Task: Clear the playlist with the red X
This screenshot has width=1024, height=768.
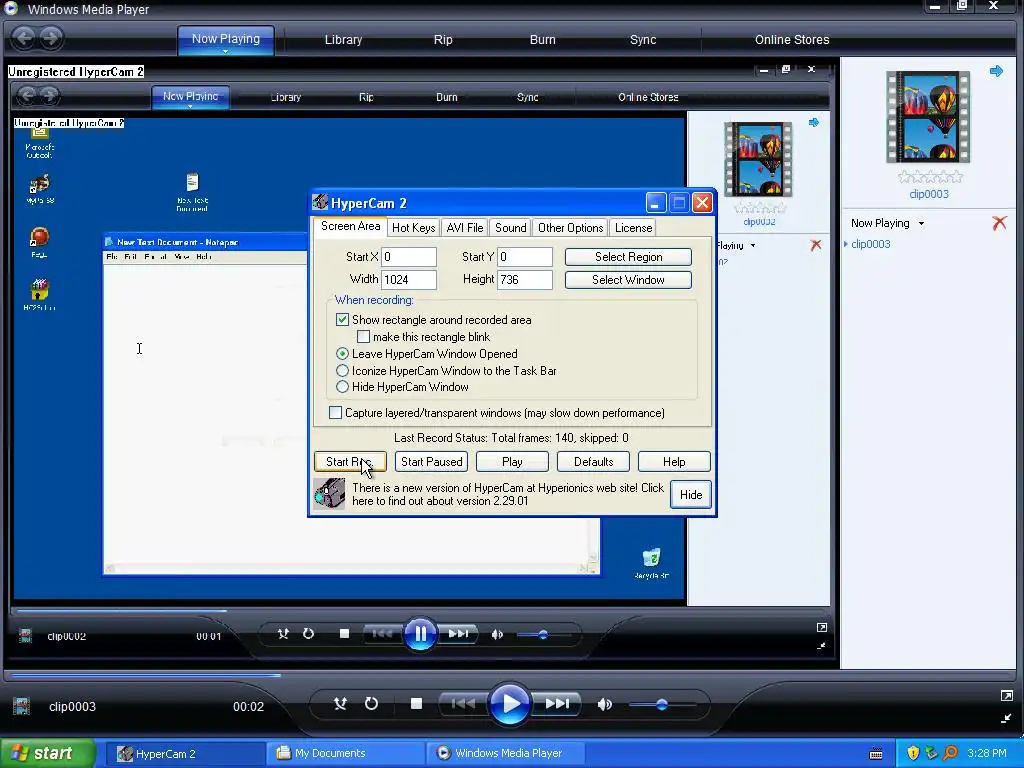Action: [999, 223]
